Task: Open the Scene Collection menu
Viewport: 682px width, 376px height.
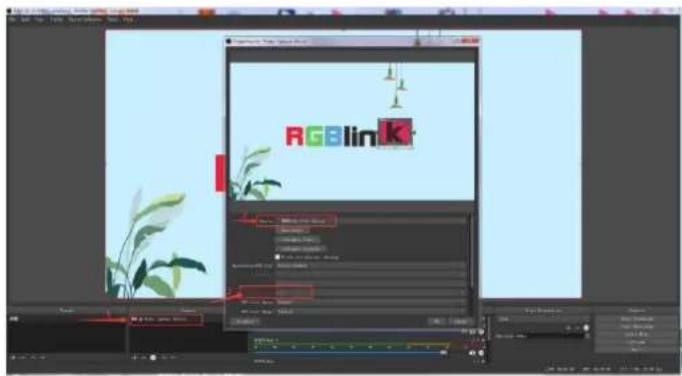Action: pyautogui.click(x=85, y=20)
